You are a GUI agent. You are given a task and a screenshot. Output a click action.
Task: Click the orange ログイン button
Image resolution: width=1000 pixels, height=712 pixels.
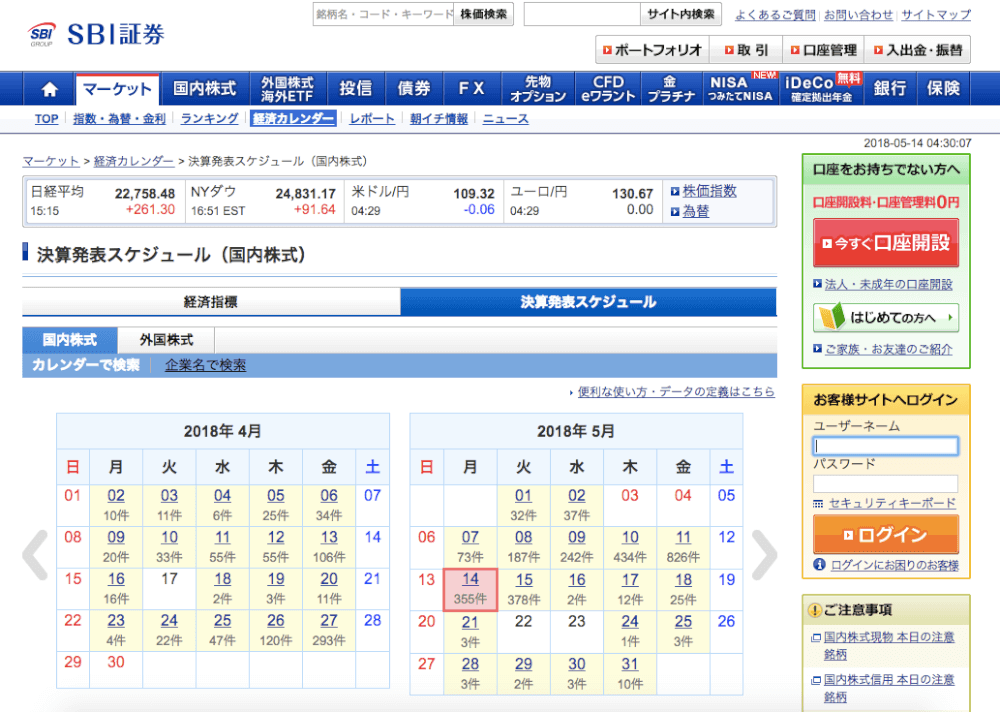pyautogui.click(x=886, y=534)
